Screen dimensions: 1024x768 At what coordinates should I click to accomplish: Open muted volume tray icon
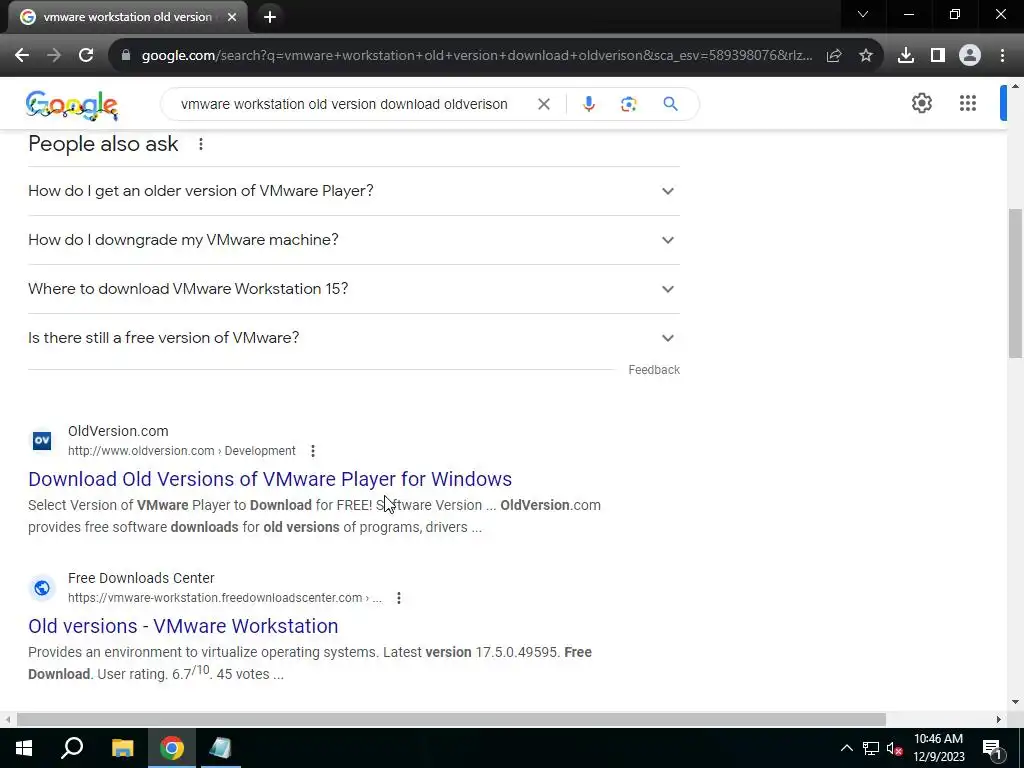coord(895,748)
